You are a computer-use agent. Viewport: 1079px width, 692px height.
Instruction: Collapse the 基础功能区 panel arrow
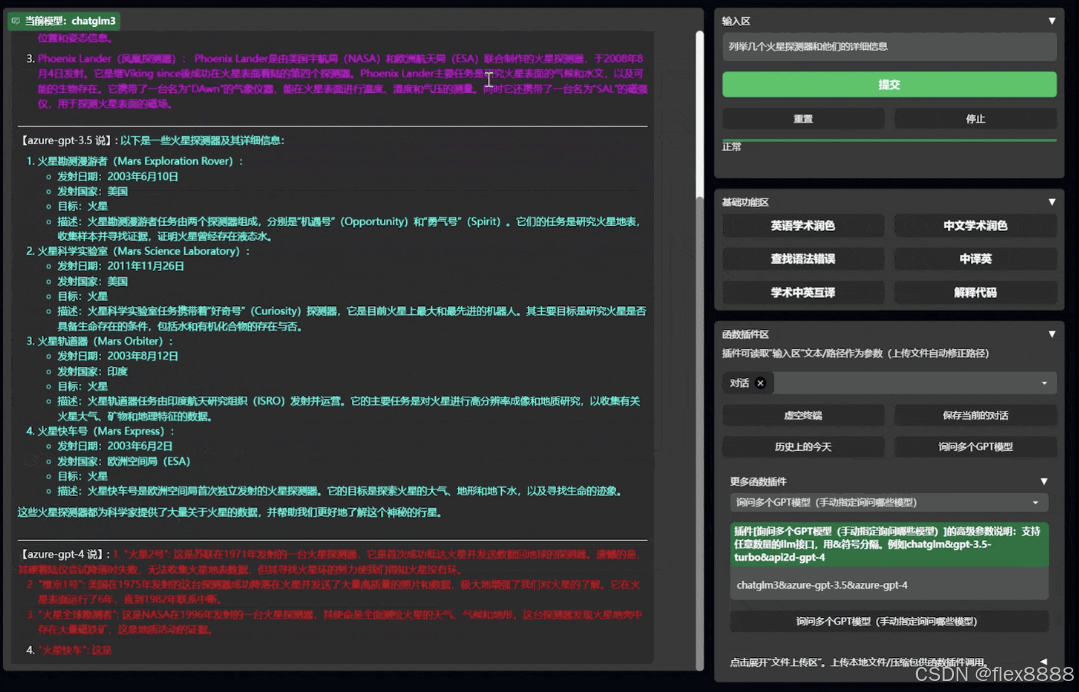coord(1051,202)
